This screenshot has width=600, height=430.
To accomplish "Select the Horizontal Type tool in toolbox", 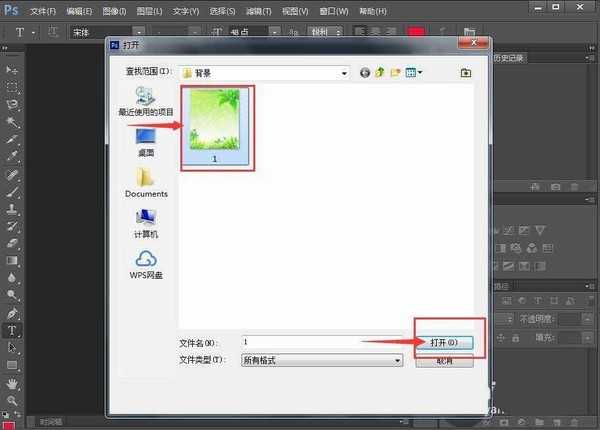I will point(12,330).
